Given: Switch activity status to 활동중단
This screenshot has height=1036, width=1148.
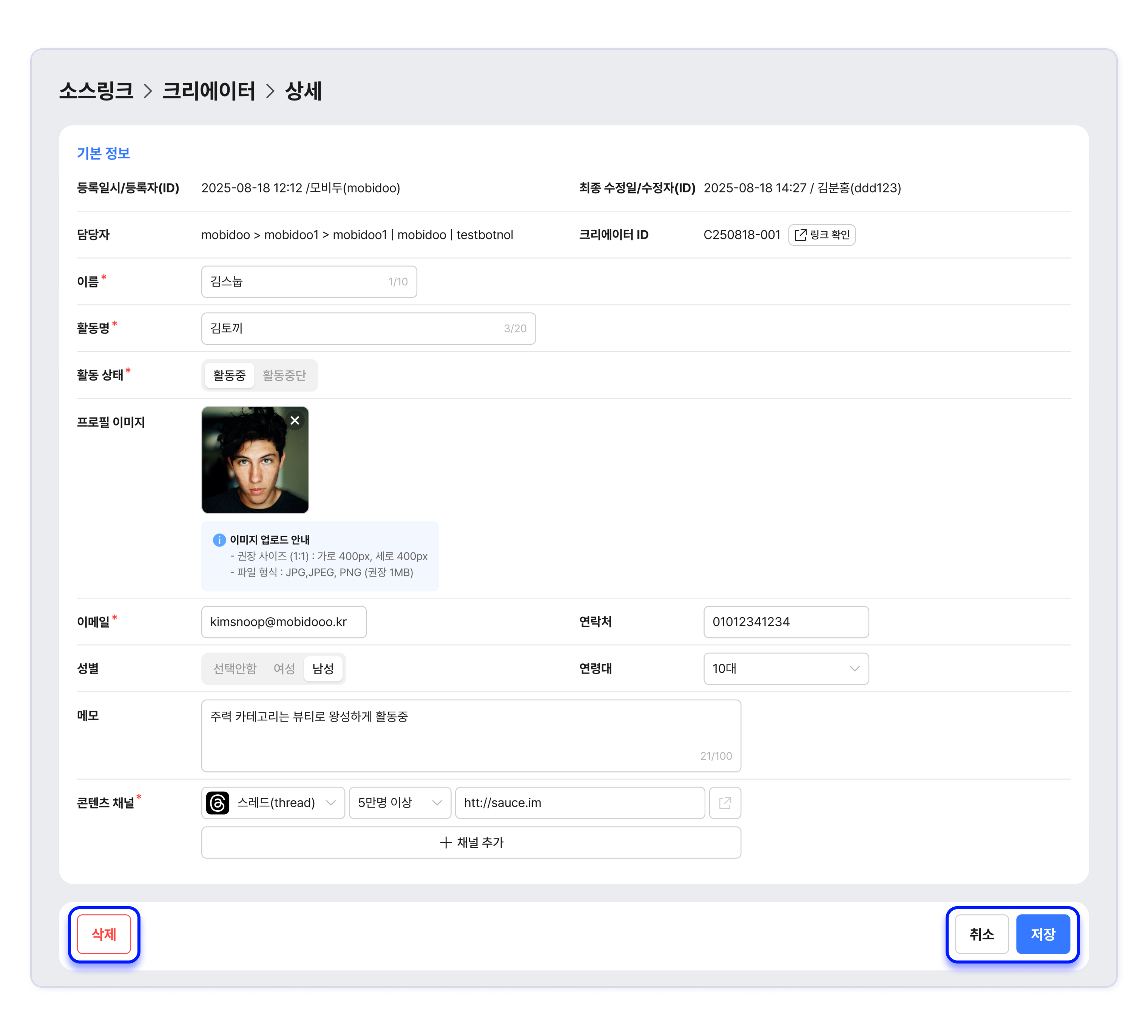Looking at the screenshot, I should pyautogui.click(x=284, y=376).
